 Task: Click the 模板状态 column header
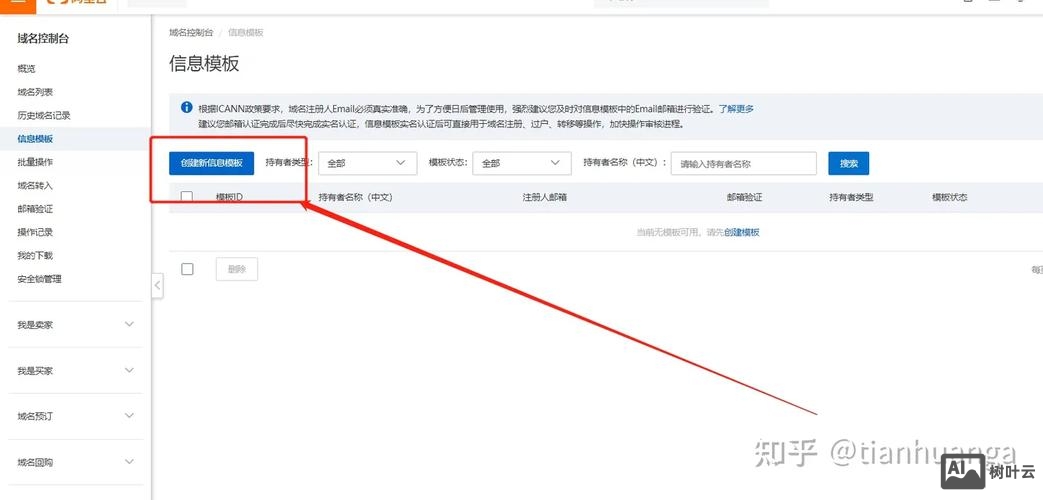[950, 197]
